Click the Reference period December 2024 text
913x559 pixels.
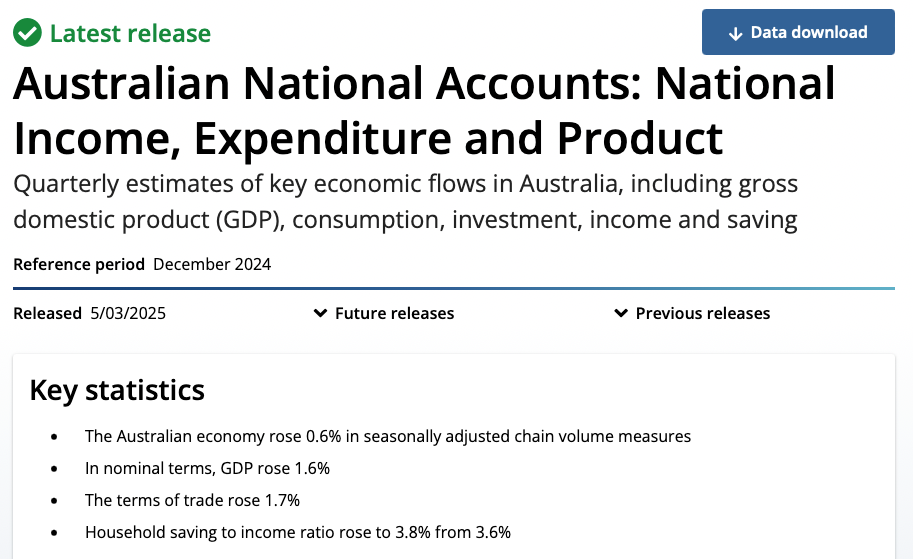click(142, 264)
